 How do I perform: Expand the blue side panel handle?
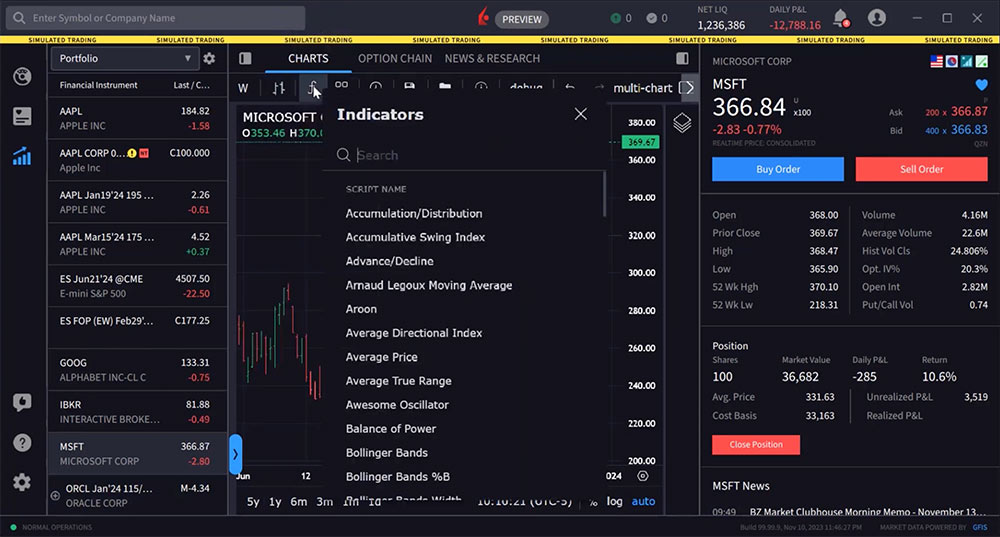tap(236, 454)
